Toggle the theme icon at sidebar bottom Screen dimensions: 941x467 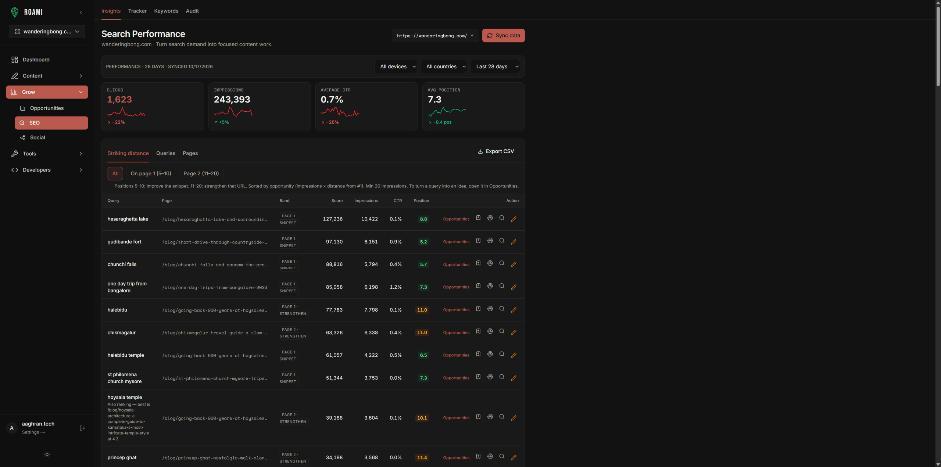[47, 454]
